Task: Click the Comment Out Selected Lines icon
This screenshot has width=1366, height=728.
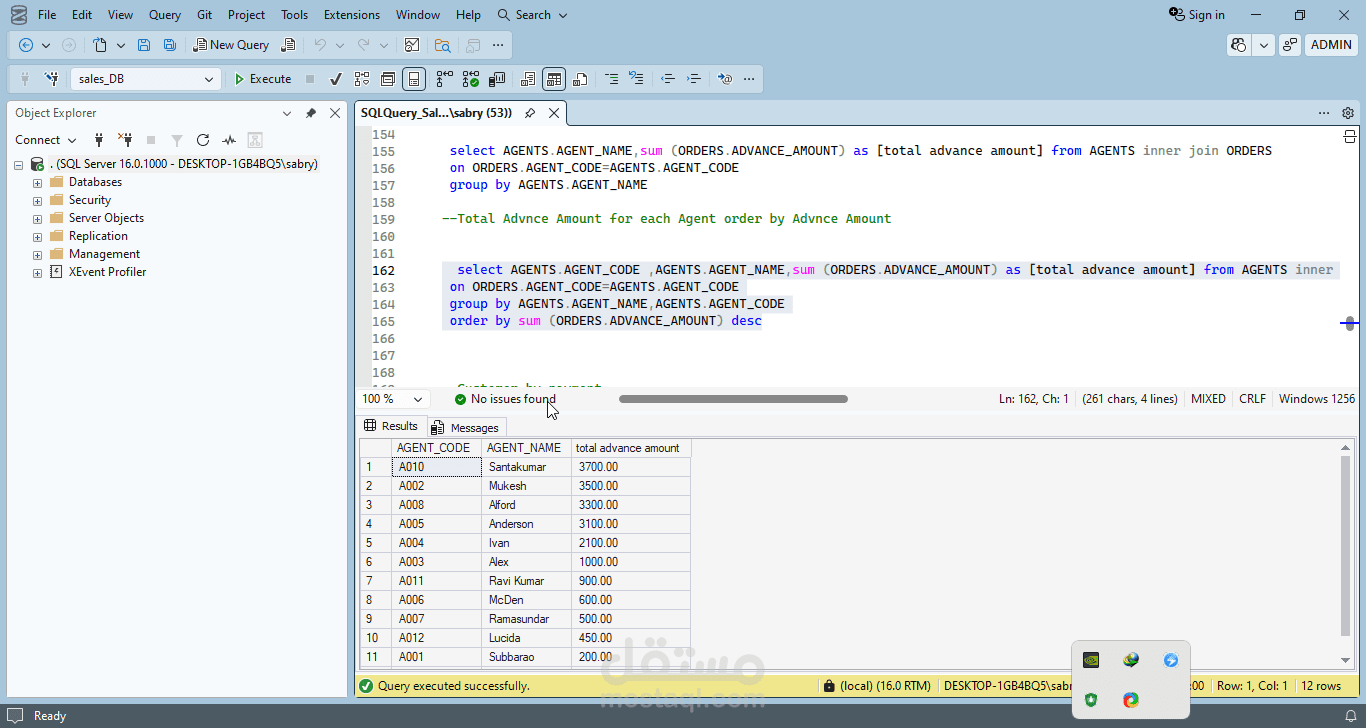Action: pyautogui.click(x=610, y=79)
